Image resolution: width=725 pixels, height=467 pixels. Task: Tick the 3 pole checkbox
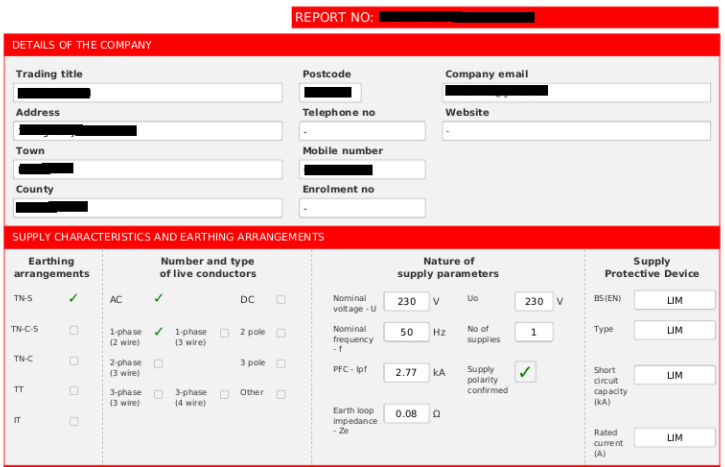coord(281,363)
